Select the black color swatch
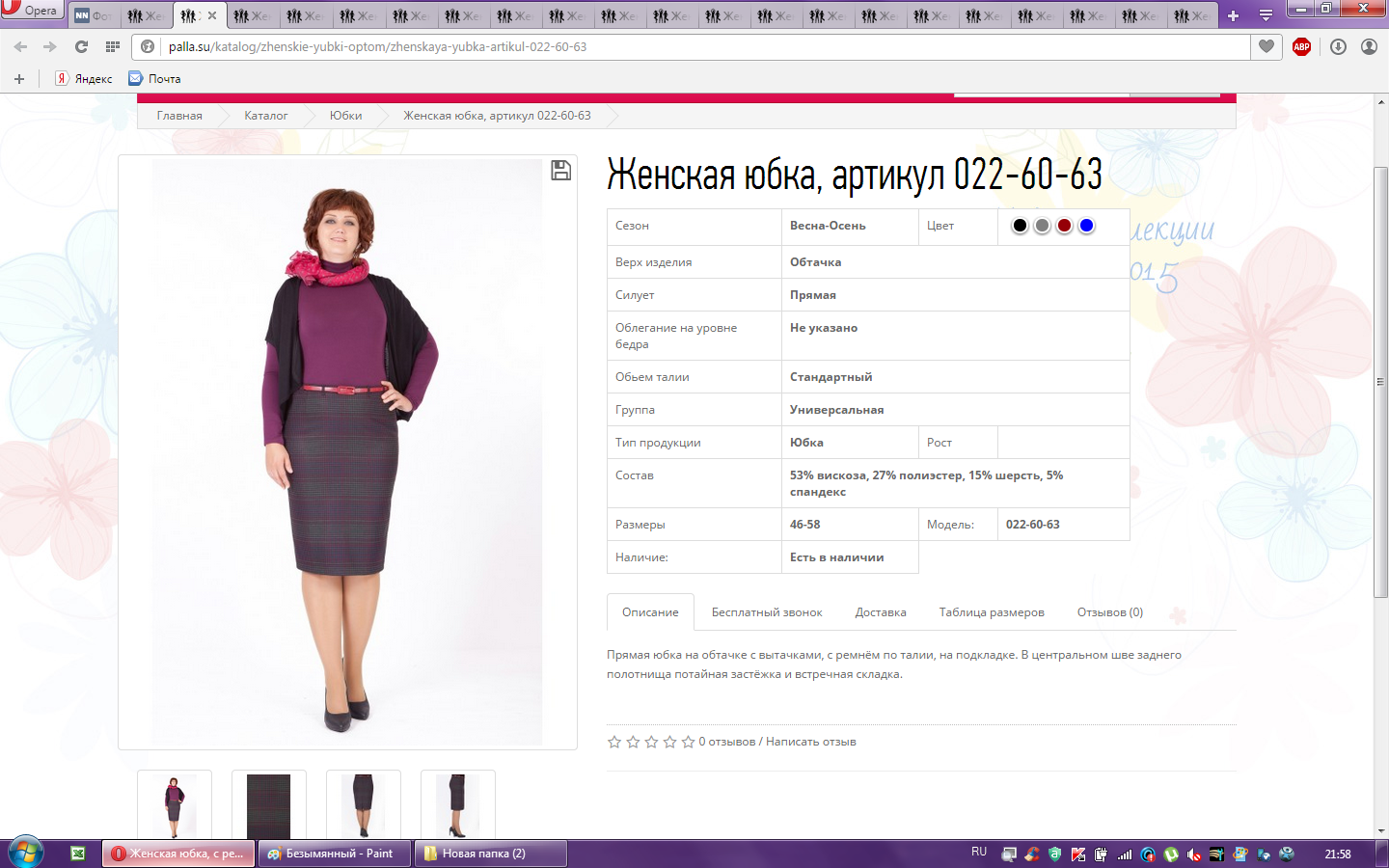Image resolution: width=1389 pixels, height=868 pixels. tap(1020, 226)
